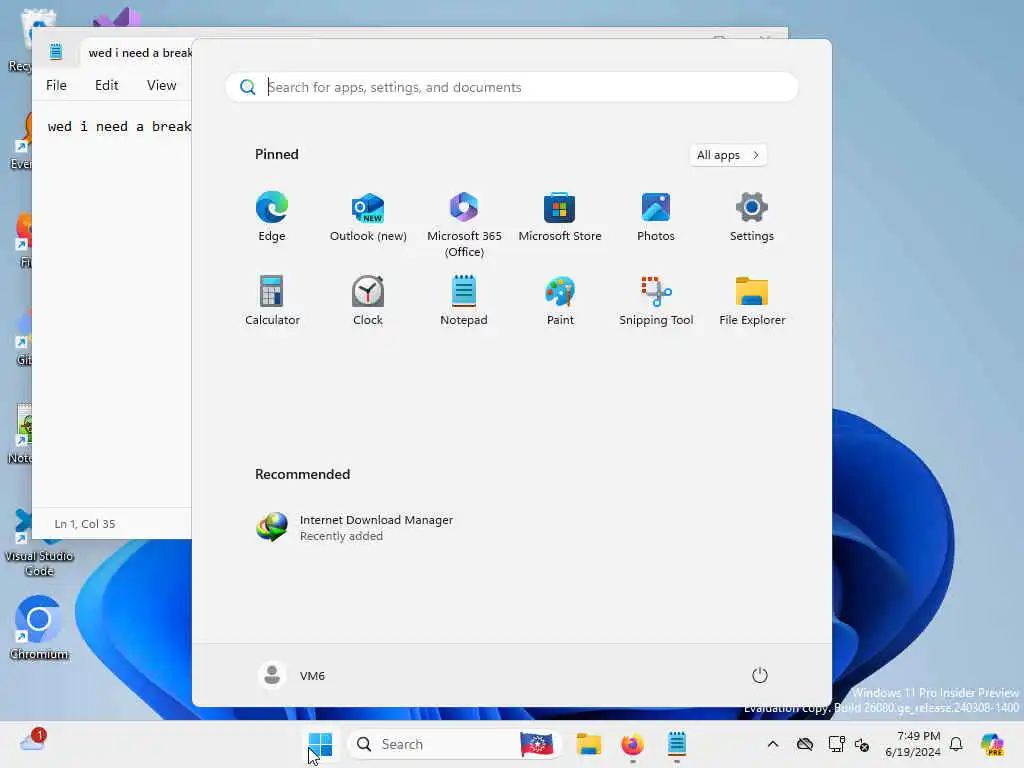Viewport: 1024px width, 768px height.
Task: Launch the Snipping Tool
Action: (656, 300)
